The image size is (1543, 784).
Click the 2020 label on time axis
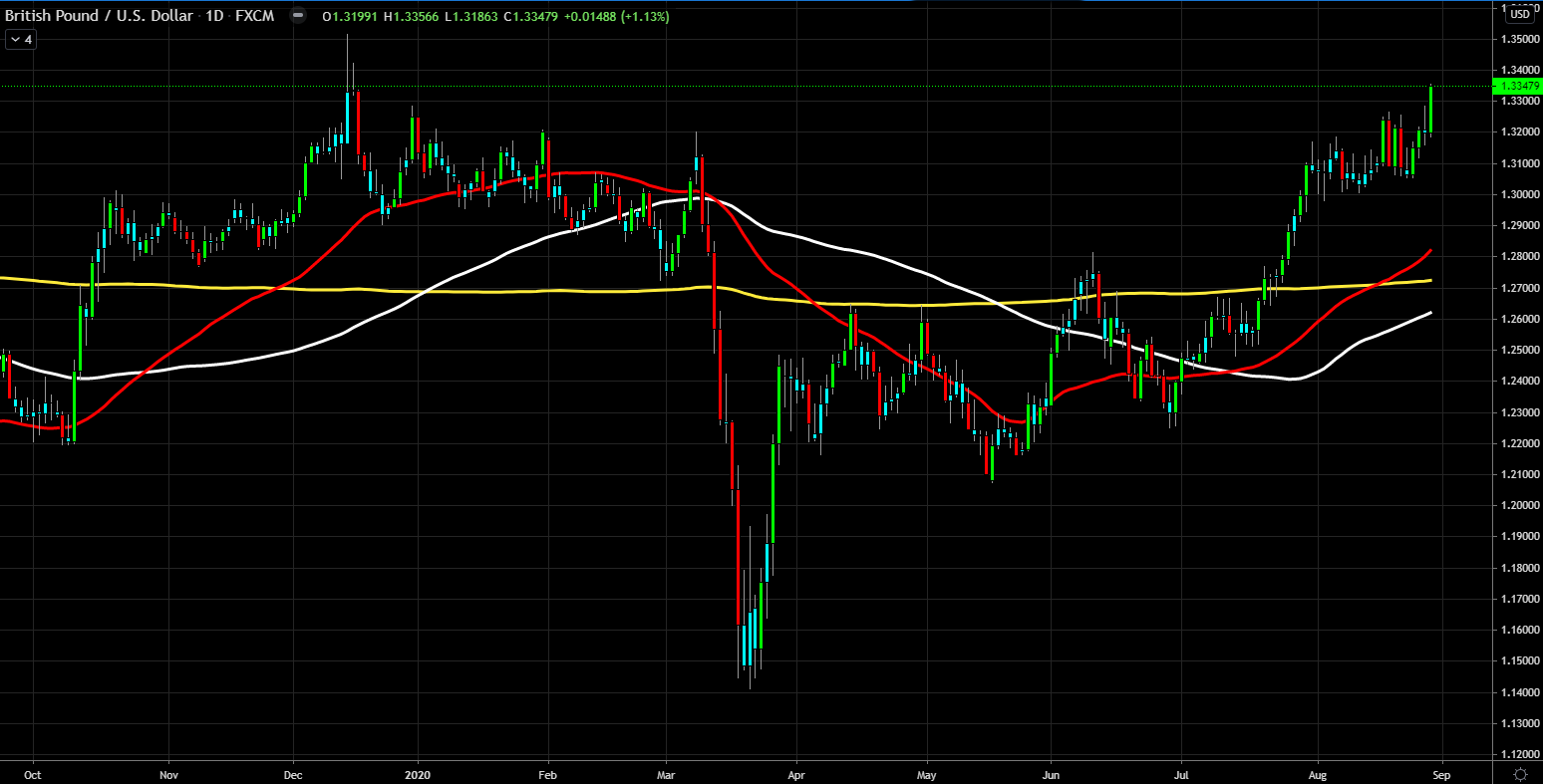(x=419, y=773)
